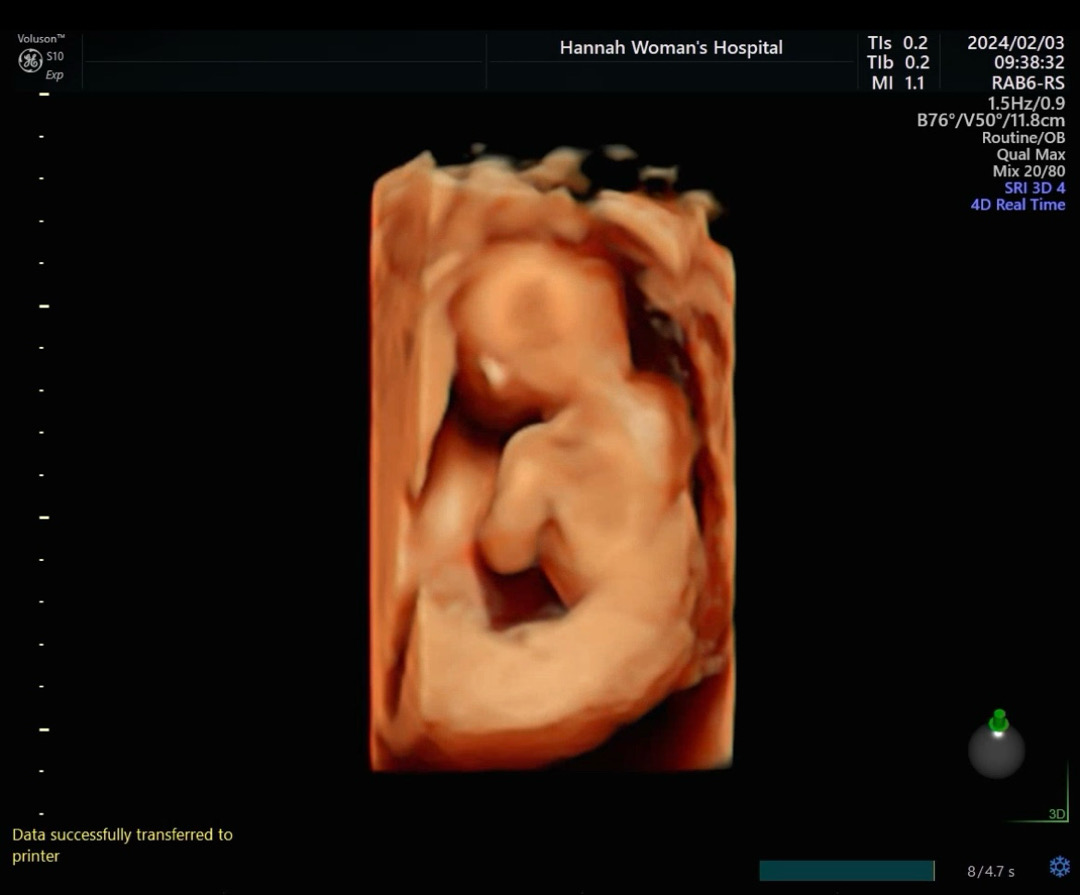The width and height of the screenshot is (1080, 895).
Task: Click the Voluson S10 Exp model label
Action: [41, 57]
